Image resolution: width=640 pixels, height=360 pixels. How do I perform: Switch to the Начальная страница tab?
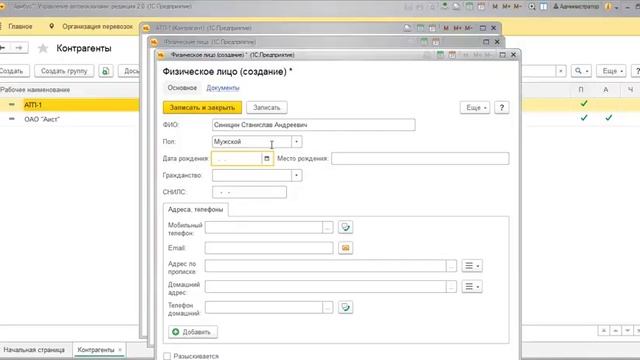pos(34,350)
